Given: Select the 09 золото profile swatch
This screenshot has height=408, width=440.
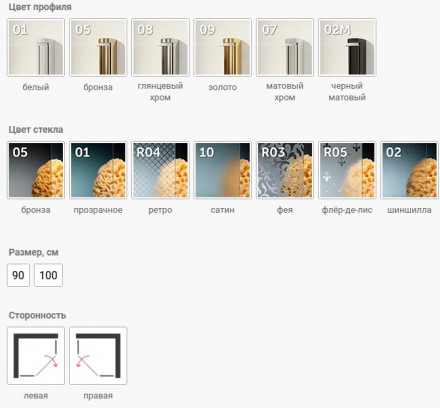Looking at the screenshot, I should pos(223,47).
